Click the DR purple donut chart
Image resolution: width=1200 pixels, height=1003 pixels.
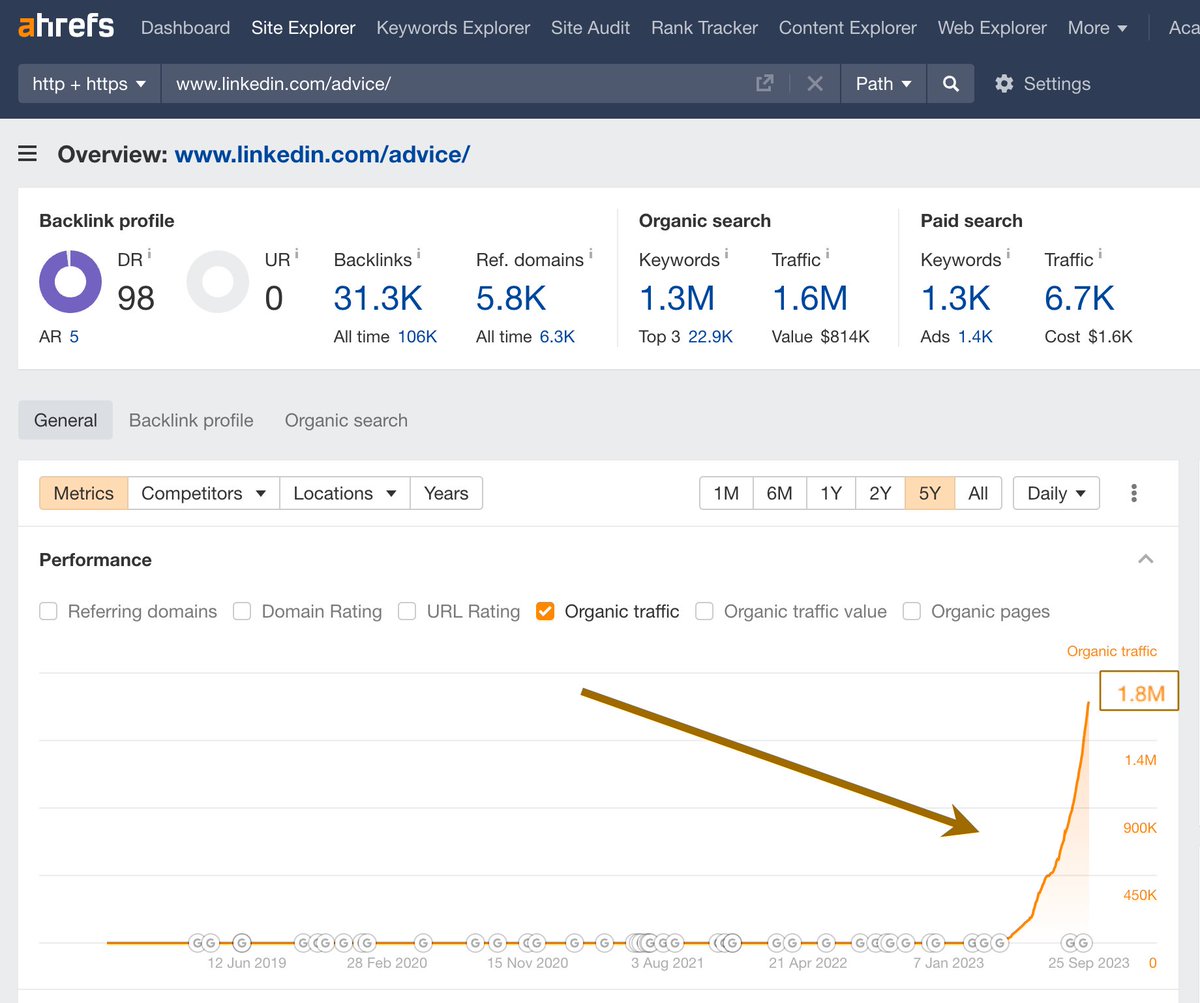click(70, 281)
